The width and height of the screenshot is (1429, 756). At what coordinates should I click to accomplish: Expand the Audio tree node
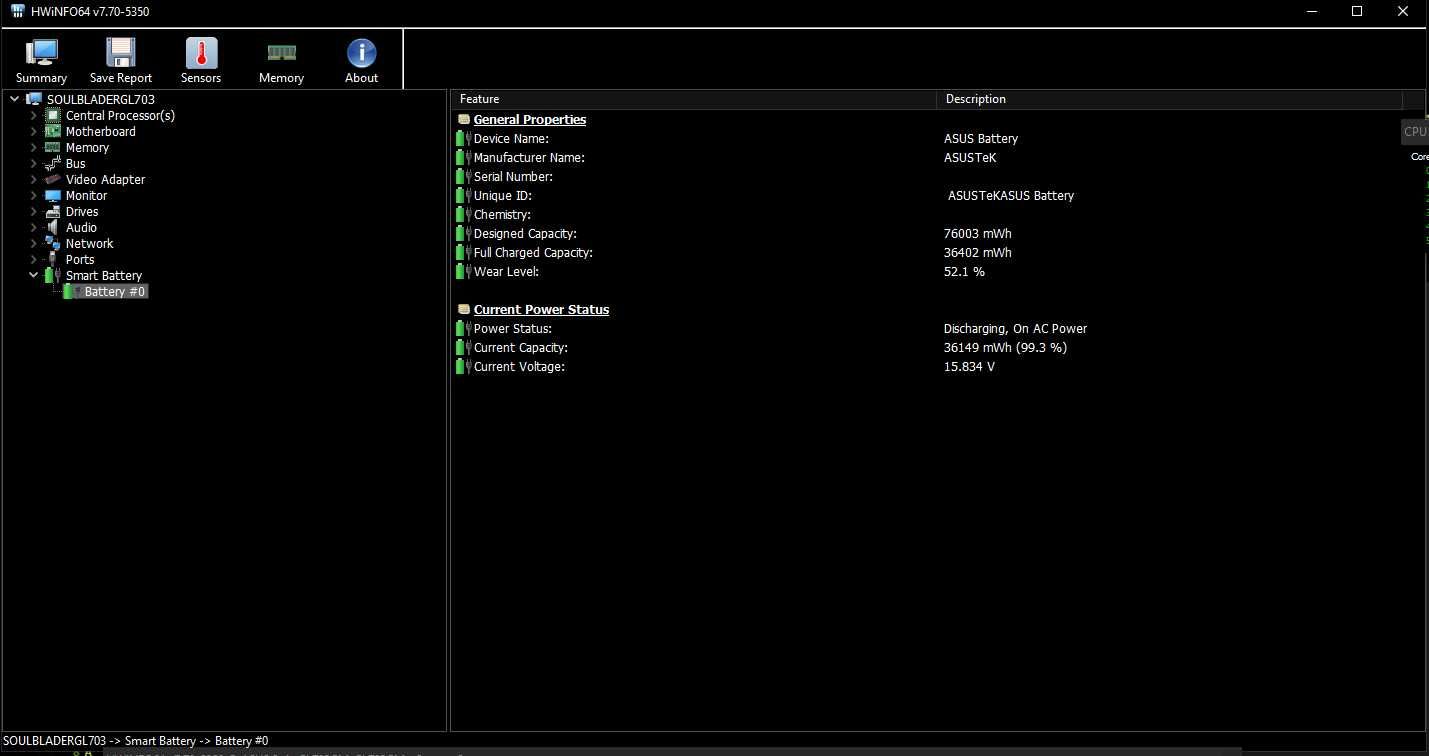33,227
